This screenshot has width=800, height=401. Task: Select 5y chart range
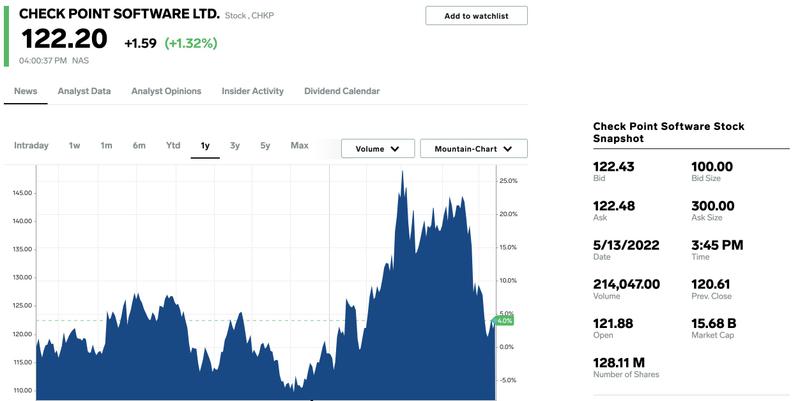[x=265, y=145]
